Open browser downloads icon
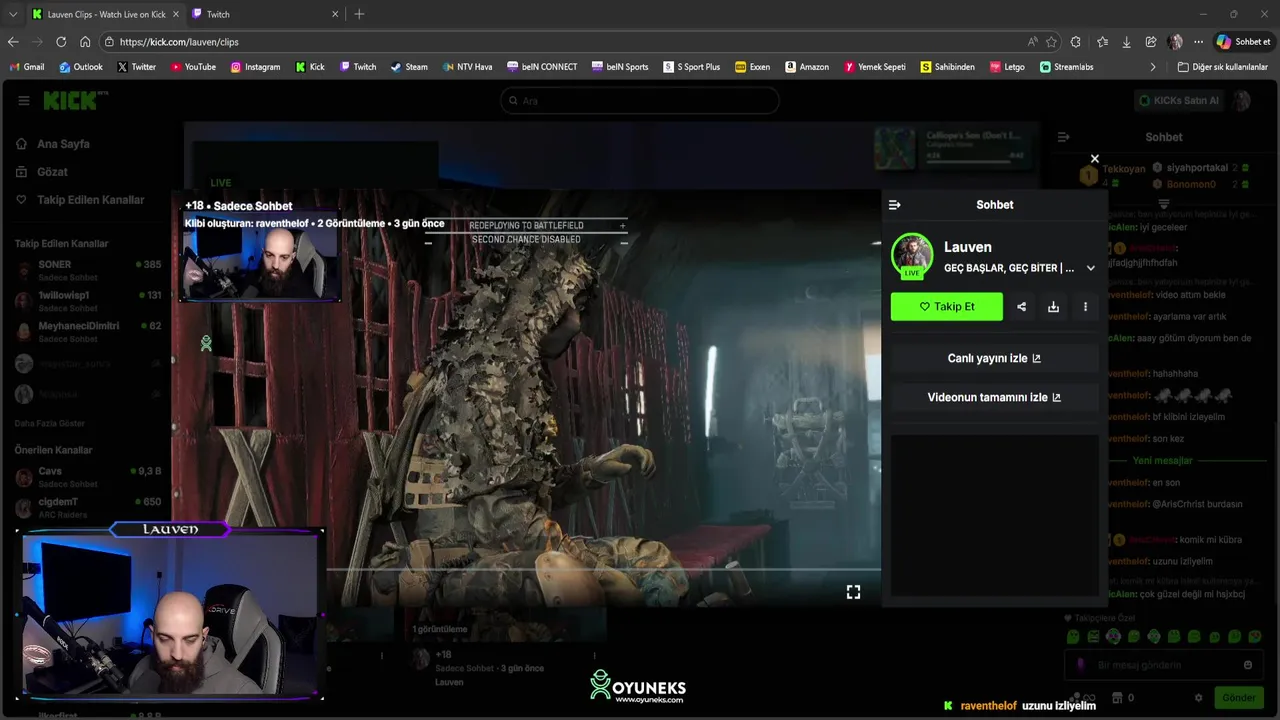The width and height of the screenshot is (1280, 720). (x=1126, y=42)
